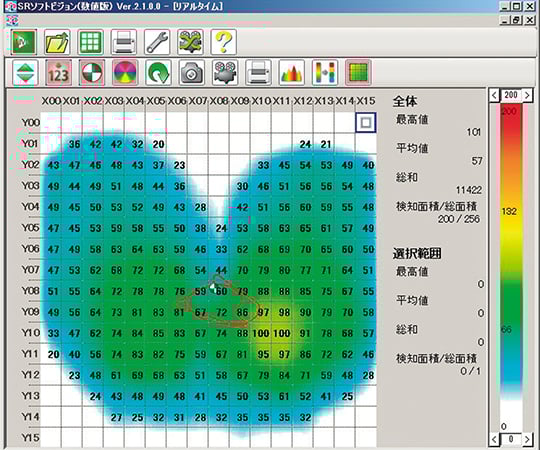Click the green grid layout icon
Image resolution: width=540 pixels, height=450 pixels.
pos(90,42)
